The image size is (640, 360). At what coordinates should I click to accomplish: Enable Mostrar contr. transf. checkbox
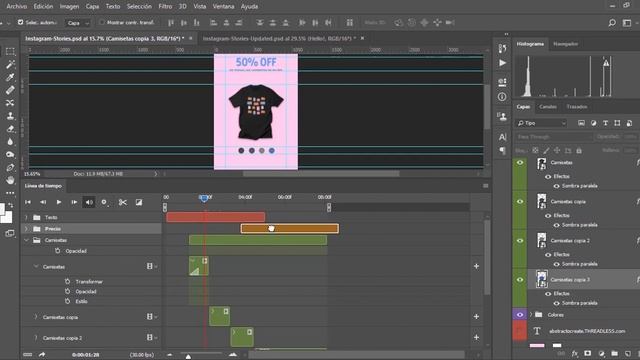point(102,22)
